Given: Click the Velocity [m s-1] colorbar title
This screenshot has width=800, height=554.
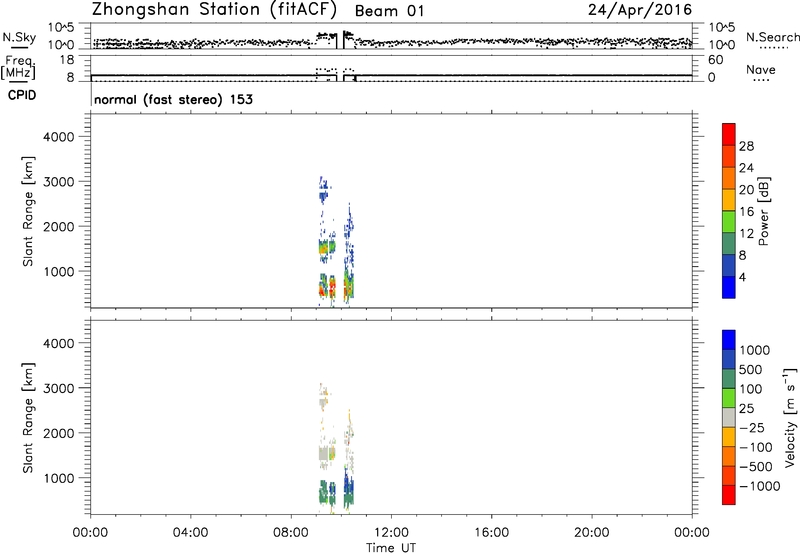Looking at the screenshot, I should (x=790, y=417).
